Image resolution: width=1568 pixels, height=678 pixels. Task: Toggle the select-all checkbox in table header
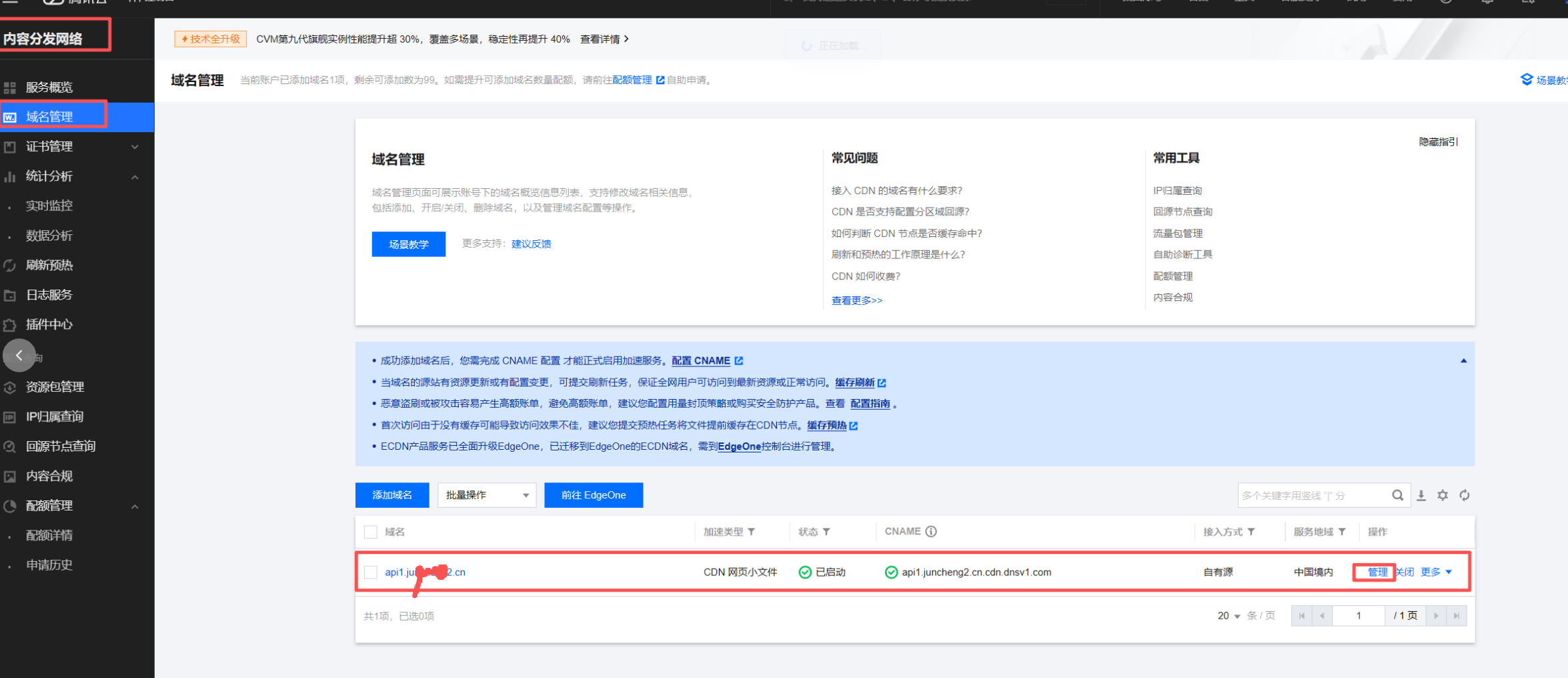[371, 532]
